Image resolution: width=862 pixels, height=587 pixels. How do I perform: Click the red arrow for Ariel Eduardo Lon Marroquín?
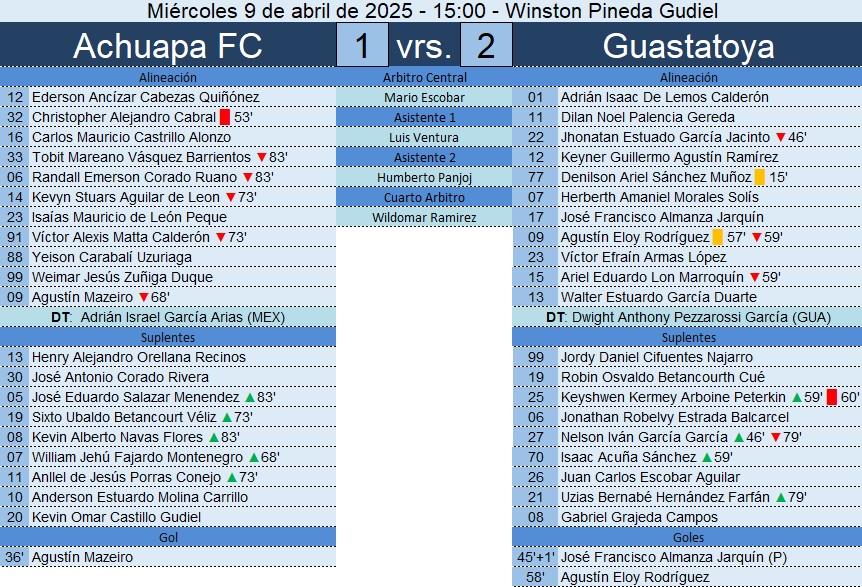[754, 278]
